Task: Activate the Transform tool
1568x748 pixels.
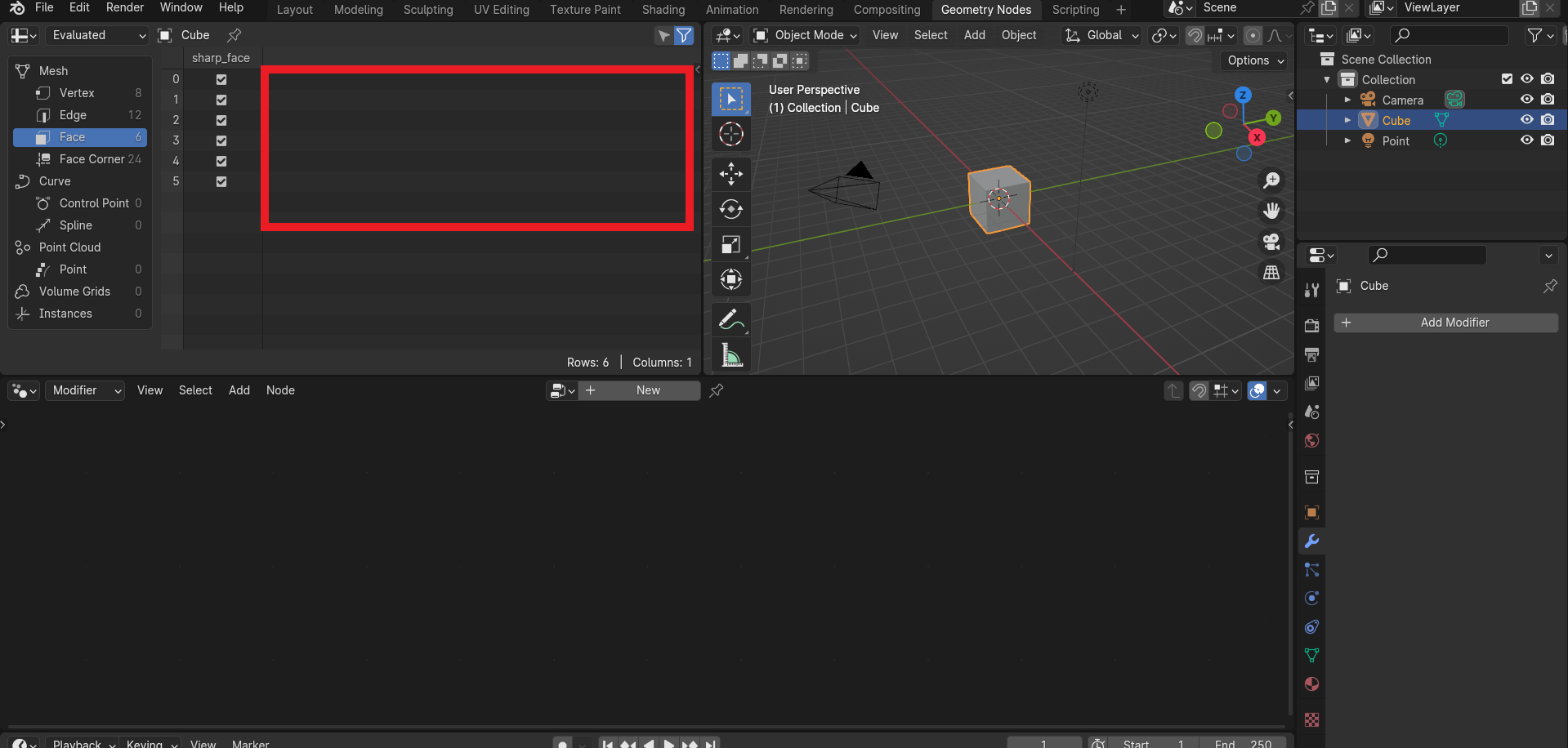Action: pyautogui.click(x=731, y=279)
